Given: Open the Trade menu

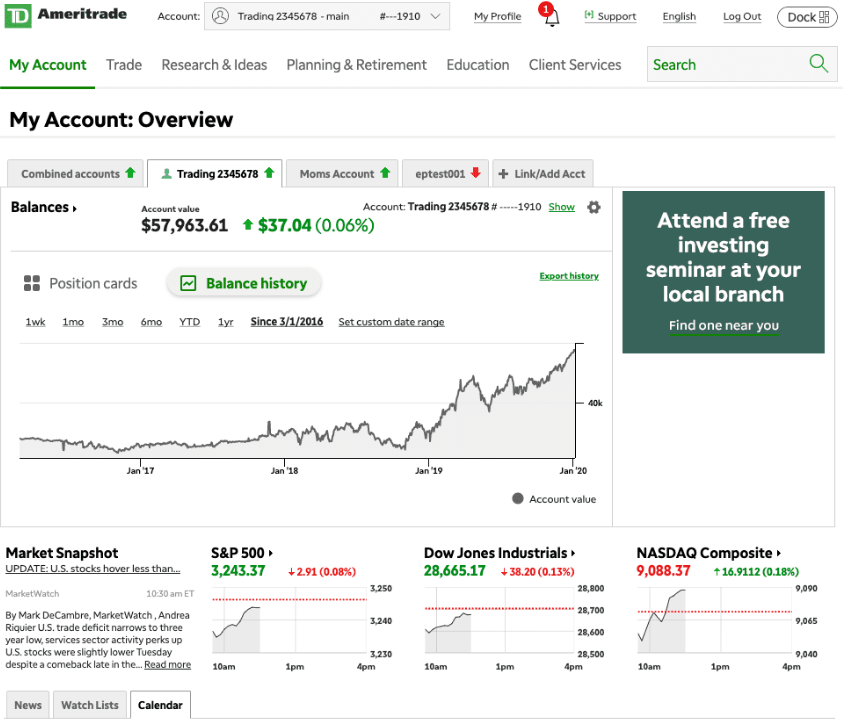Looking at the screenshot, I should coord(124,65).
